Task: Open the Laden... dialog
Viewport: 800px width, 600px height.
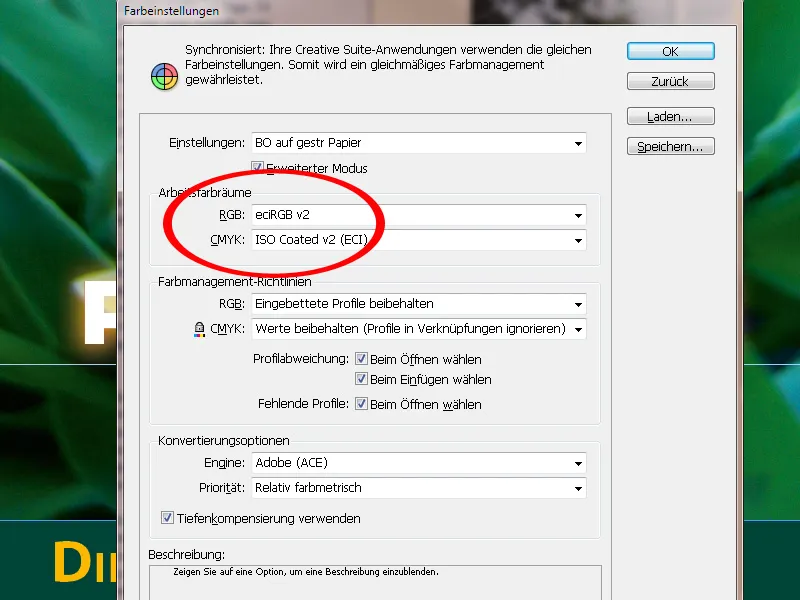Action: coord(670,116)
